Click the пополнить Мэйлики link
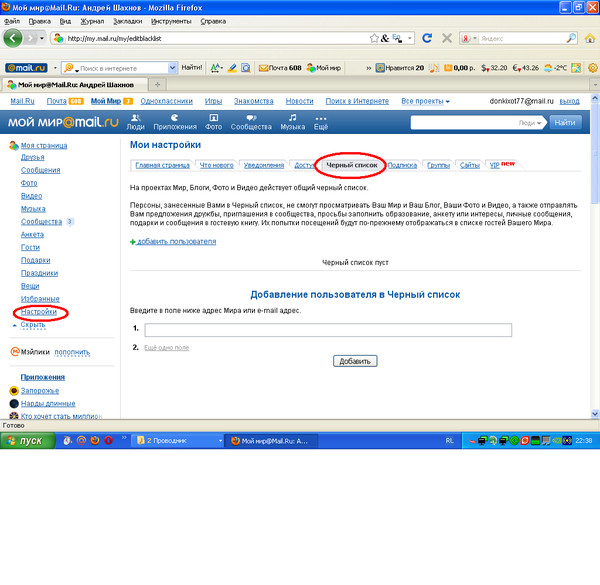The height and width of the screenshot is (585, 600). pos(72,352)
